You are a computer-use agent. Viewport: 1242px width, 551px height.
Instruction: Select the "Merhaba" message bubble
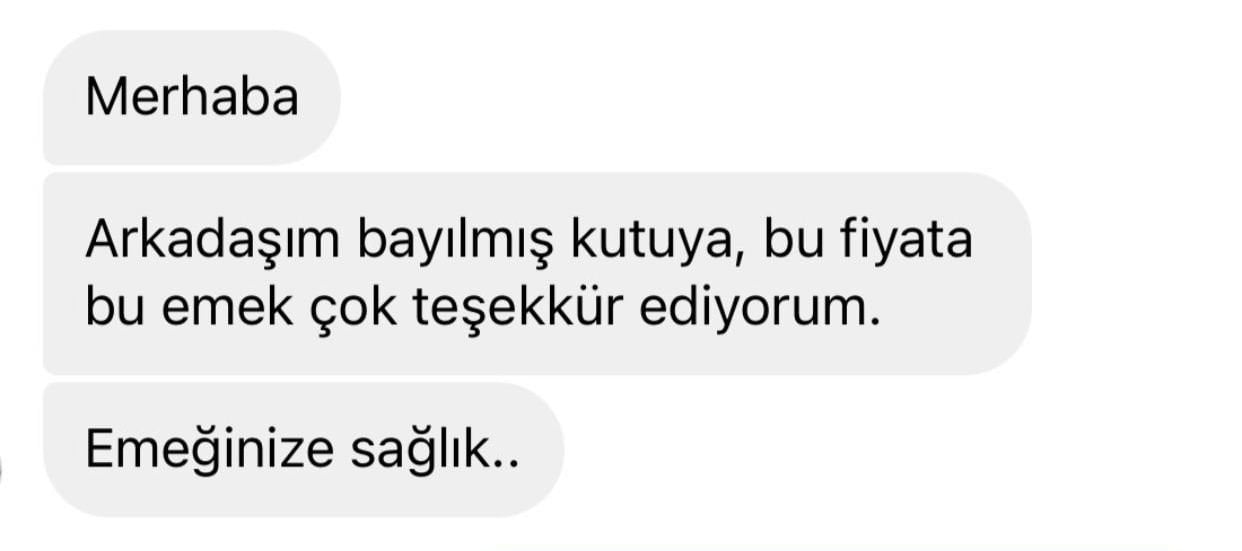192,98
